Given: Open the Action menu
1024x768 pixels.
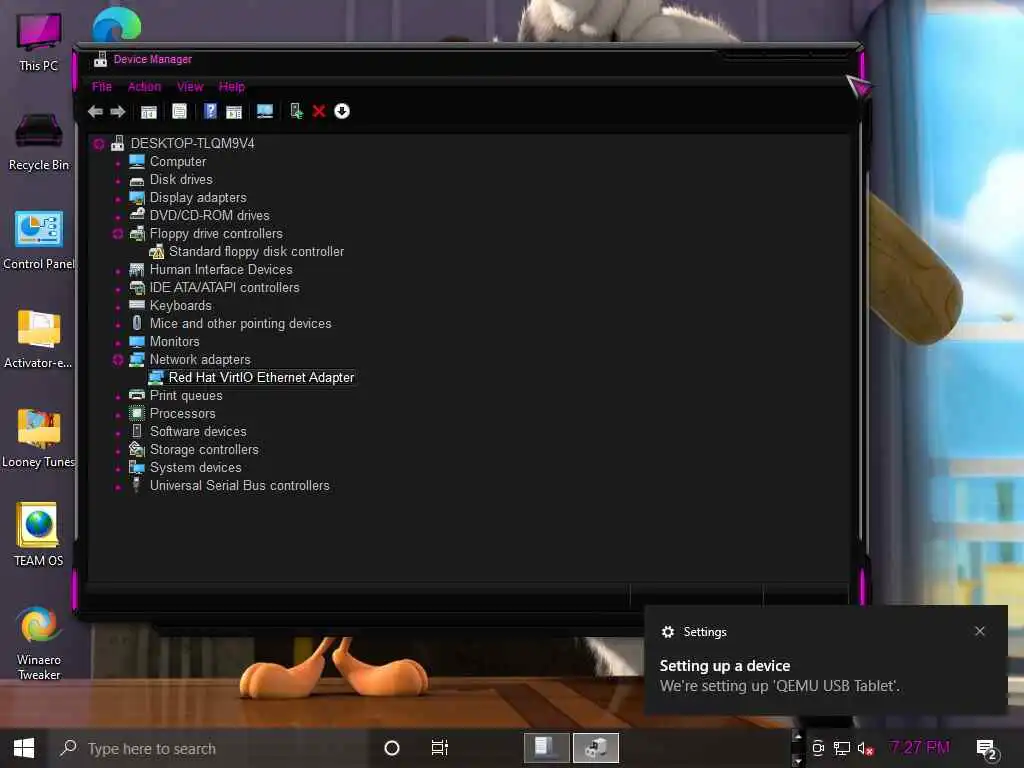Looking at the screenshot, I should tap(144, 86).
